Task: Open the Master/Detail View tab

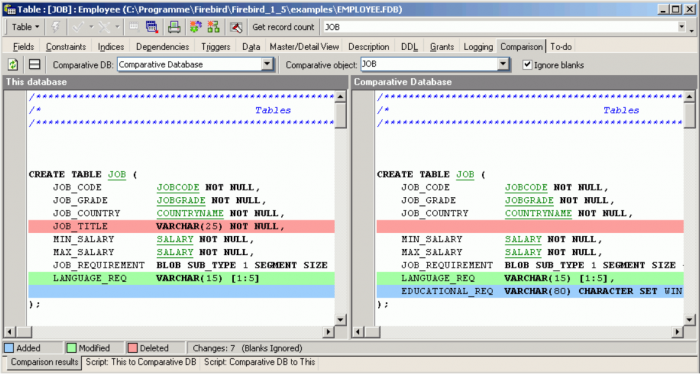Action: tap(304, 46)
